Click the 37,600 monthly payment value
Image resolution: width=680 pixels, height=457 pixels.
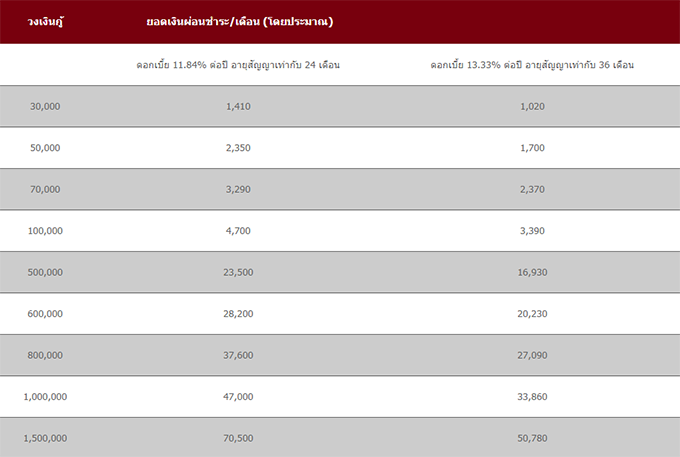coord(239,355)
